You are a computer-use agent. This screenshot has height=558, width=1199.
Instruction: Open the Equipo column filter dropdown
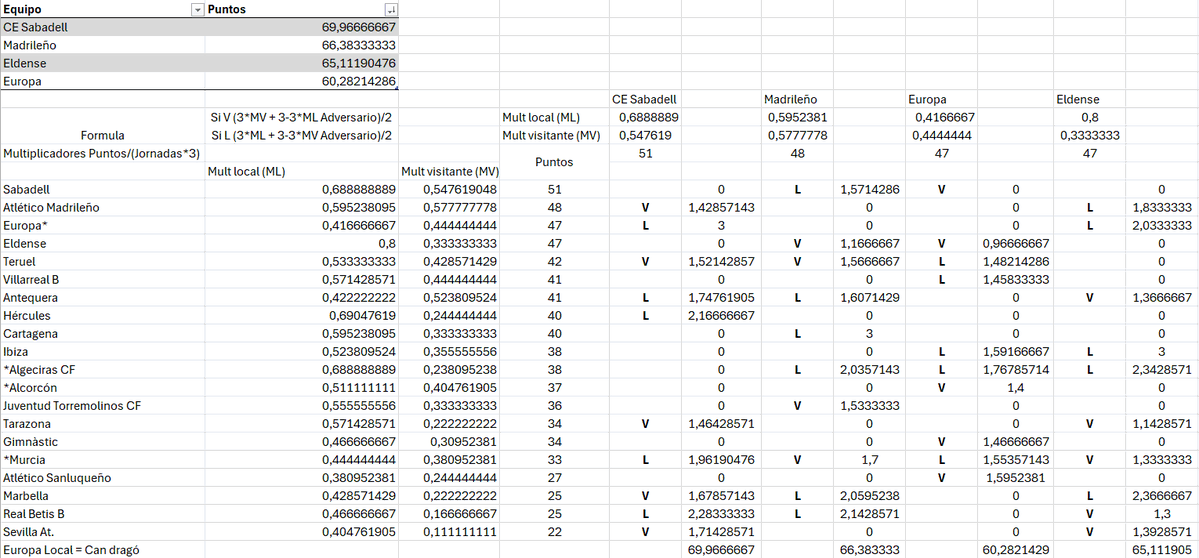pyautogui.click(x=198, y=10)
